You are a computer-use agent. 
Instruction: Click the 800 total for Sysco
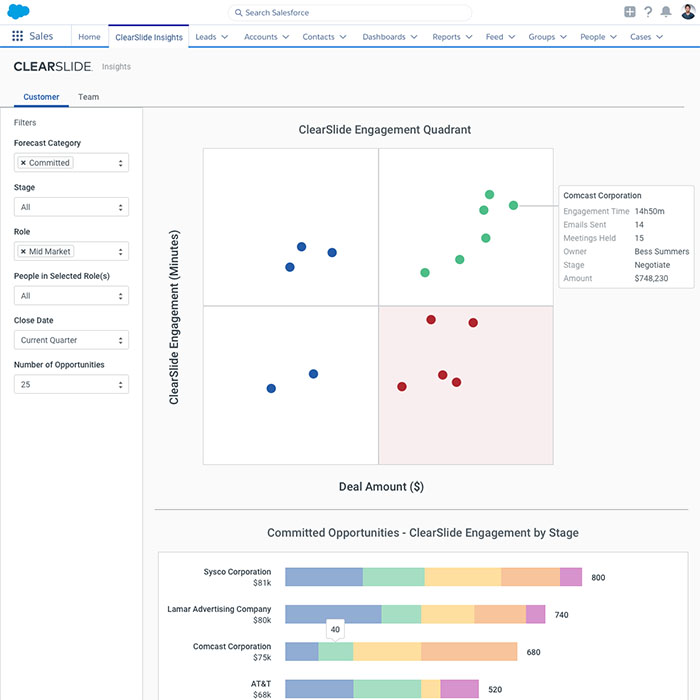pyautogui.click(x=598, y=577)
